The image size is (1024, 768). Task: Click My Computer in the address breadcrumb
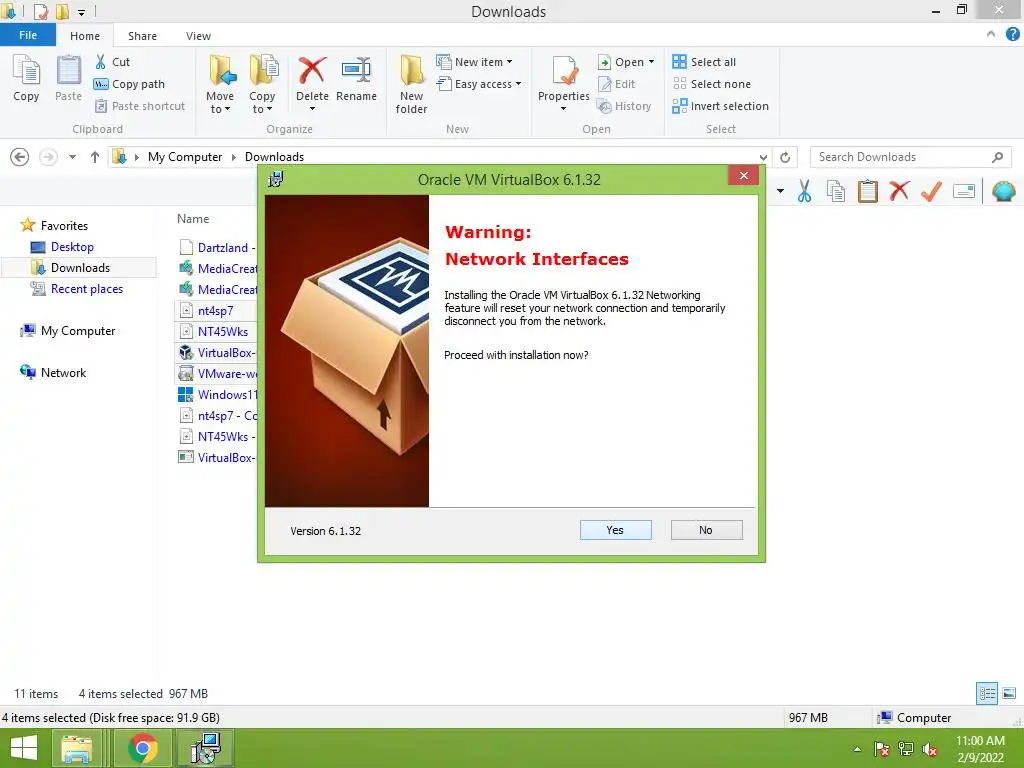(x=185, y=157)
